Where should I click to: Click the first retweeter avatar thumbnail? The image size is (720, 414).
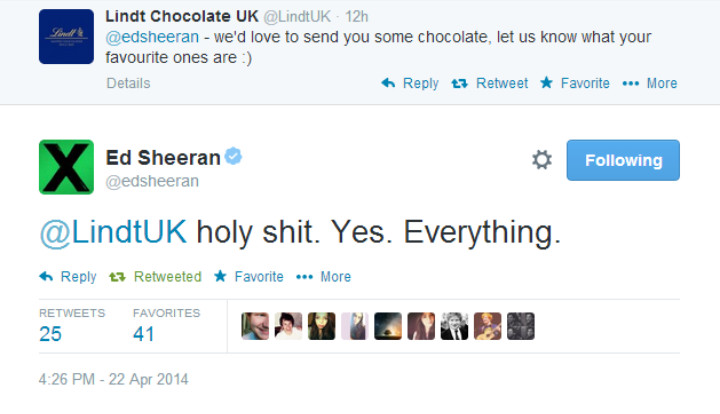click(x=255, y=326)
